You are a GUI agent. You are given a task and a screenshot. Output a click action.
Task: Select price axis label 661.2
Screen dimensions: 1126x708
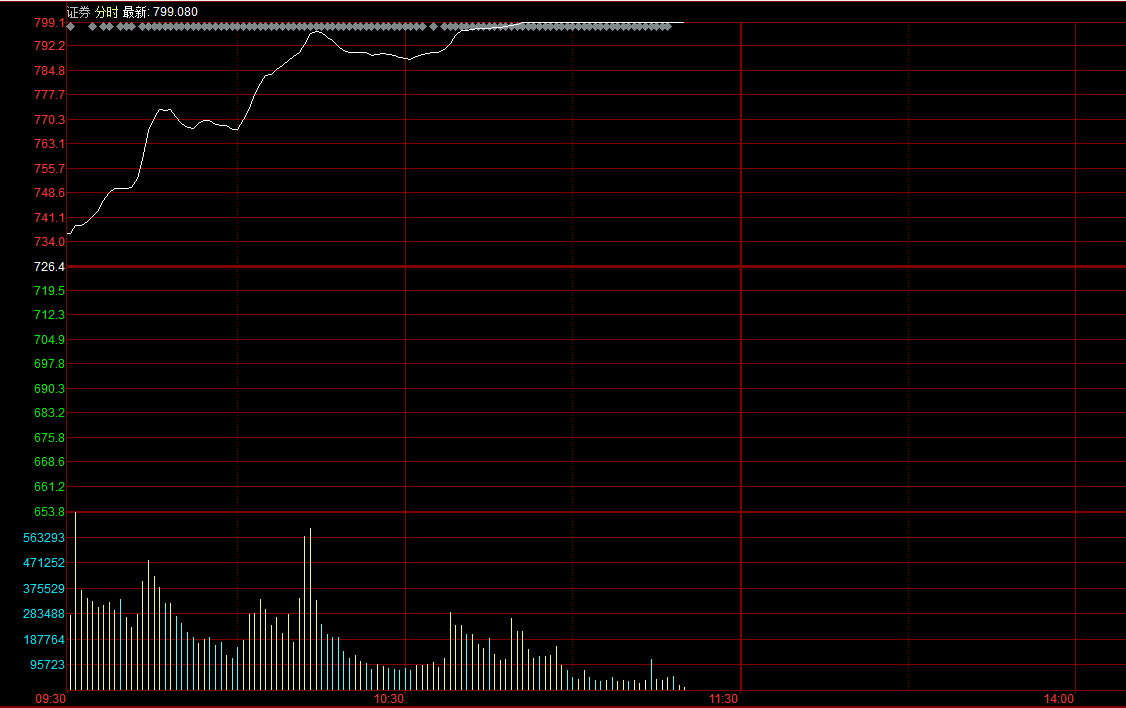click(50, 487)
